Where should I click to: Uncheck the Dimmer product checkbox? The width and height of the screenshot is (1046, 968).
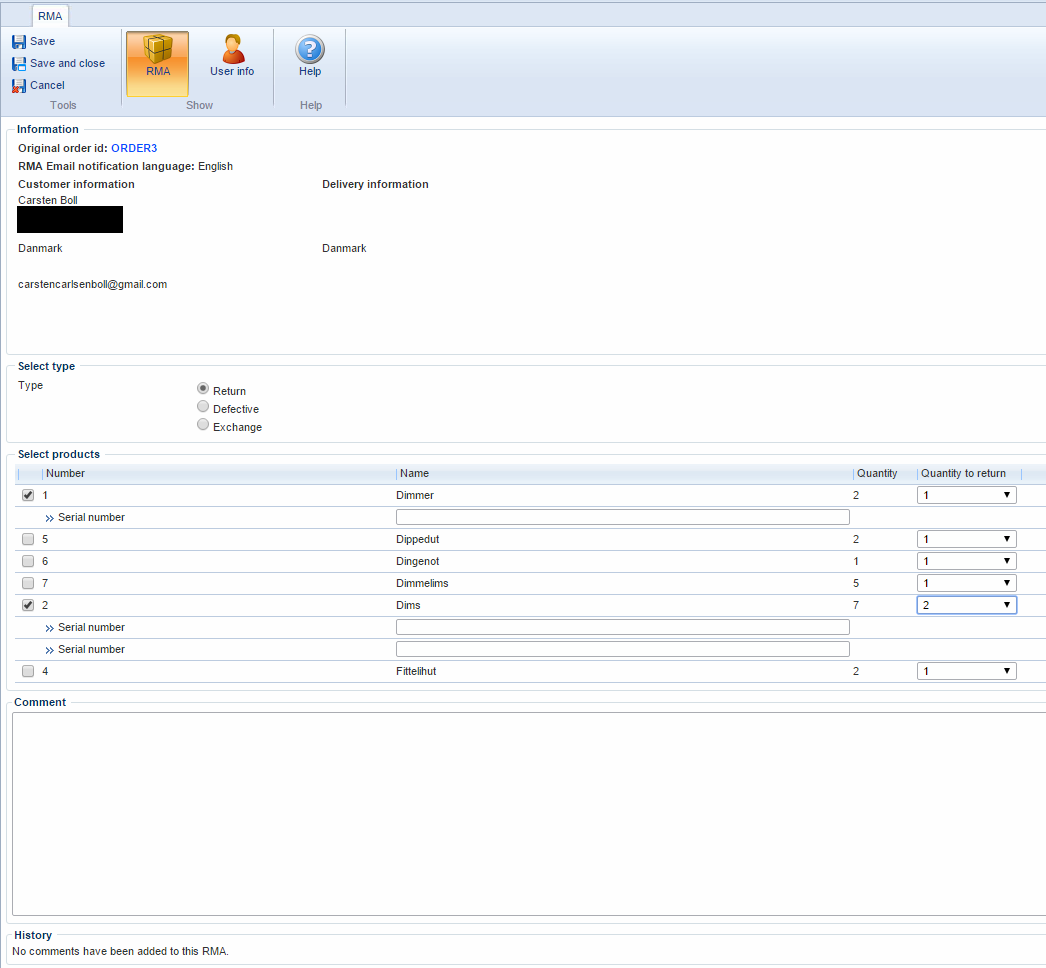click(28, 495)
